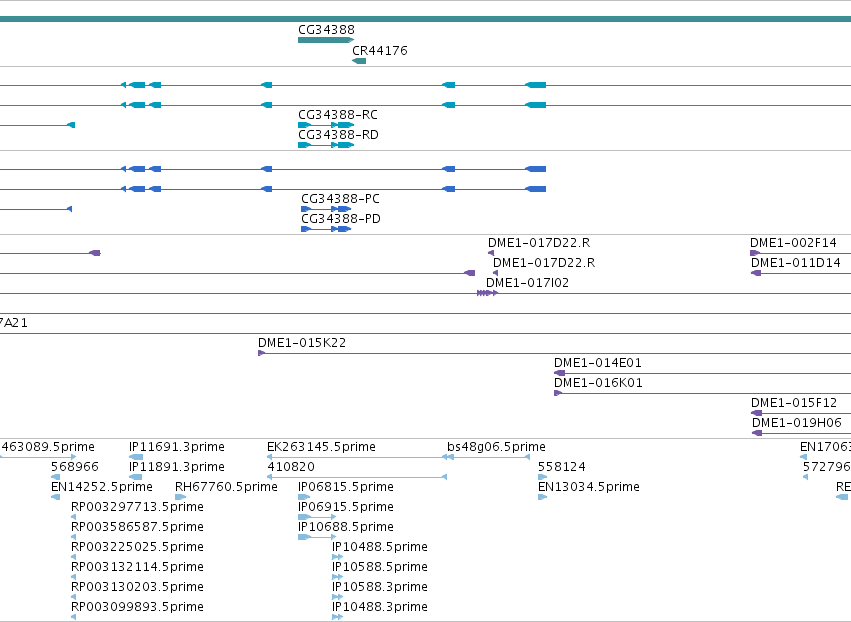Image resolution: width=851 pixels, height=622 pixels.
Task: Click the DME1-015K22 feature label
Action: 302,343
